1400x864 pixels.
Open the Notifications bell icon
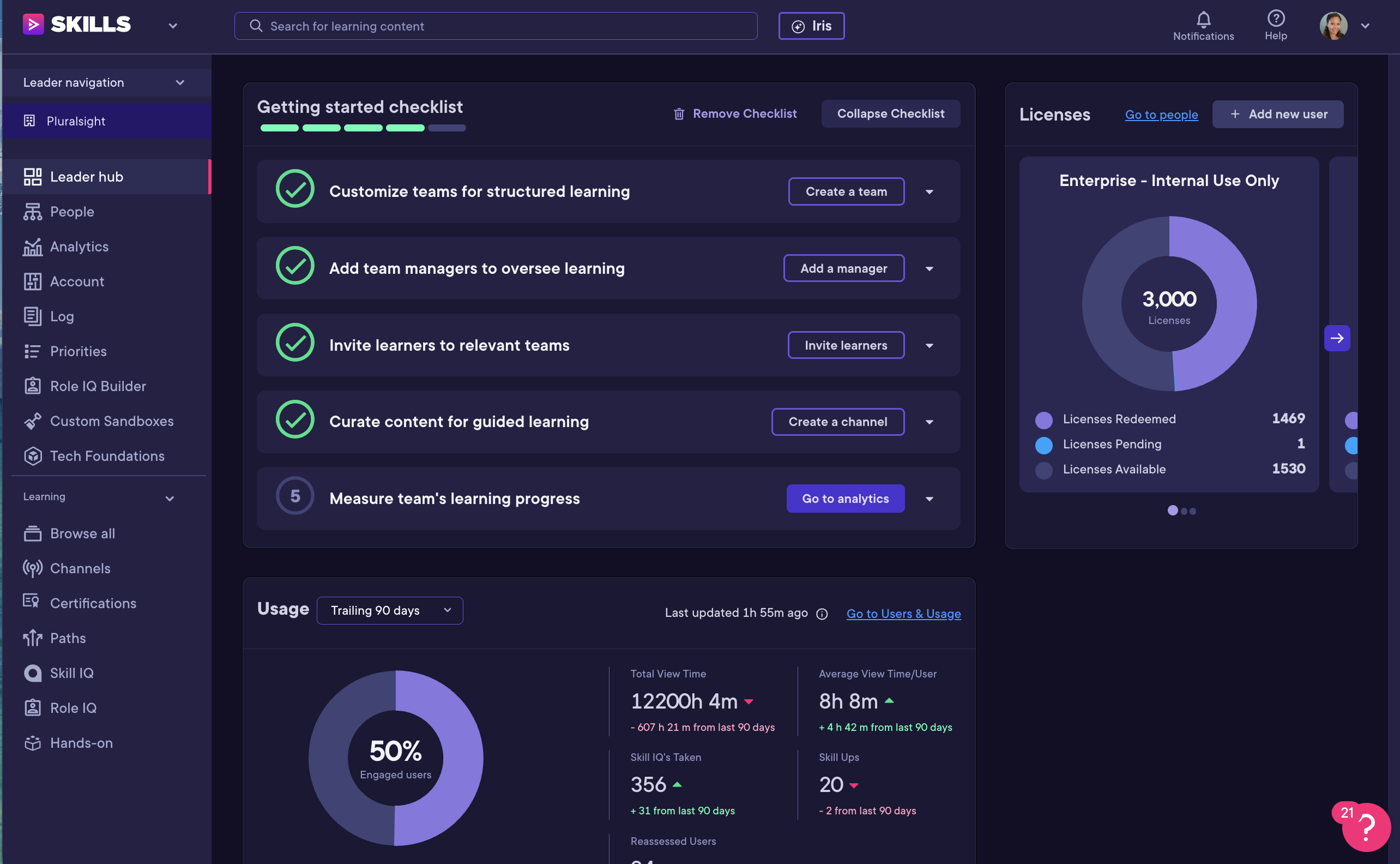click(x=1203, y=20)
